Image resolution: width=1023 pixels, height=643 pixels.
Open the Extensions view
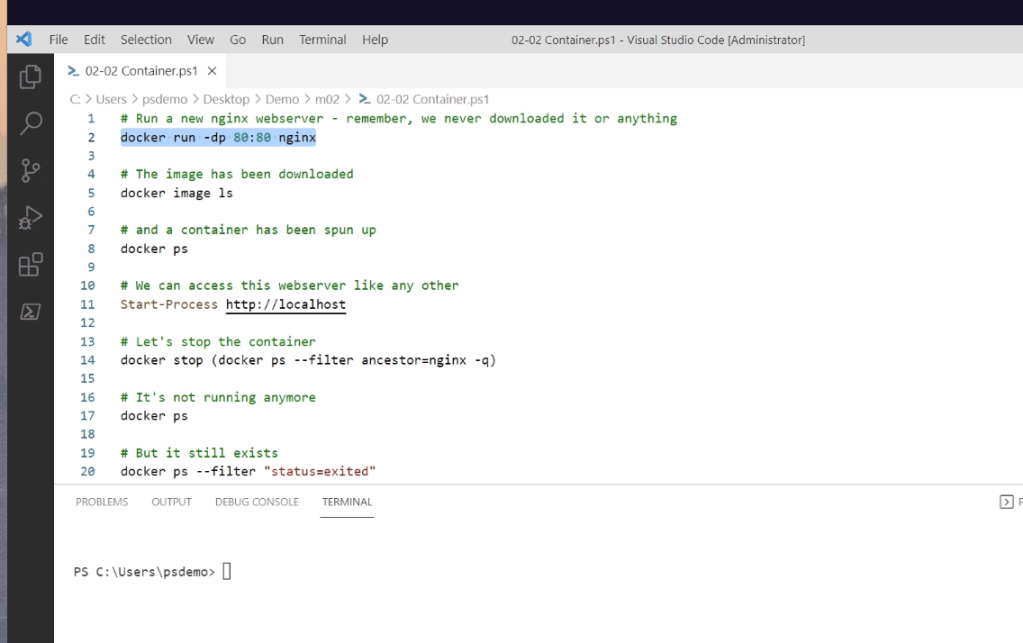pyautogui.click(x=30, y=264)
